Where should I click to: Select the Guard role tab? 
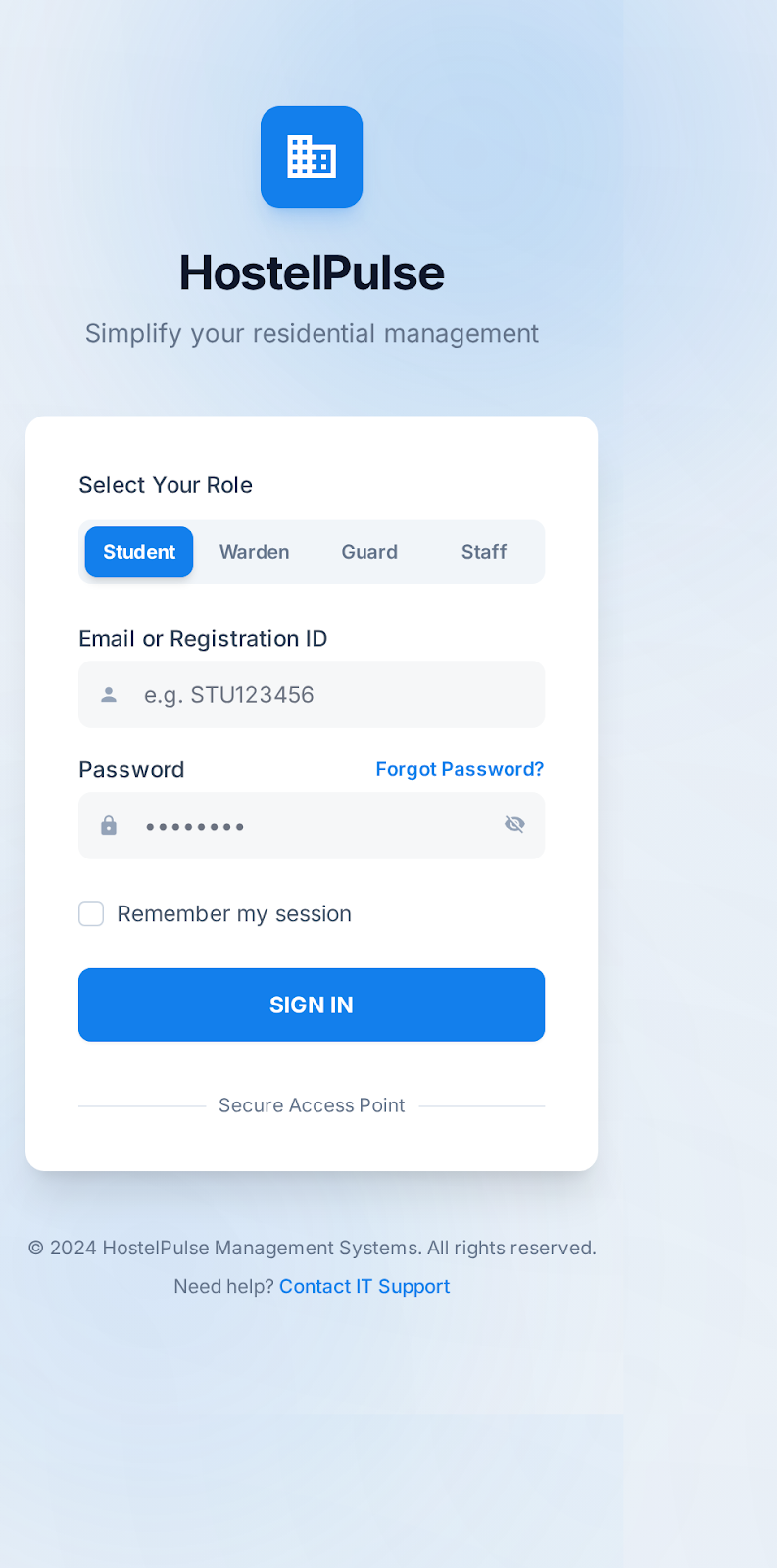click(369, 552)
